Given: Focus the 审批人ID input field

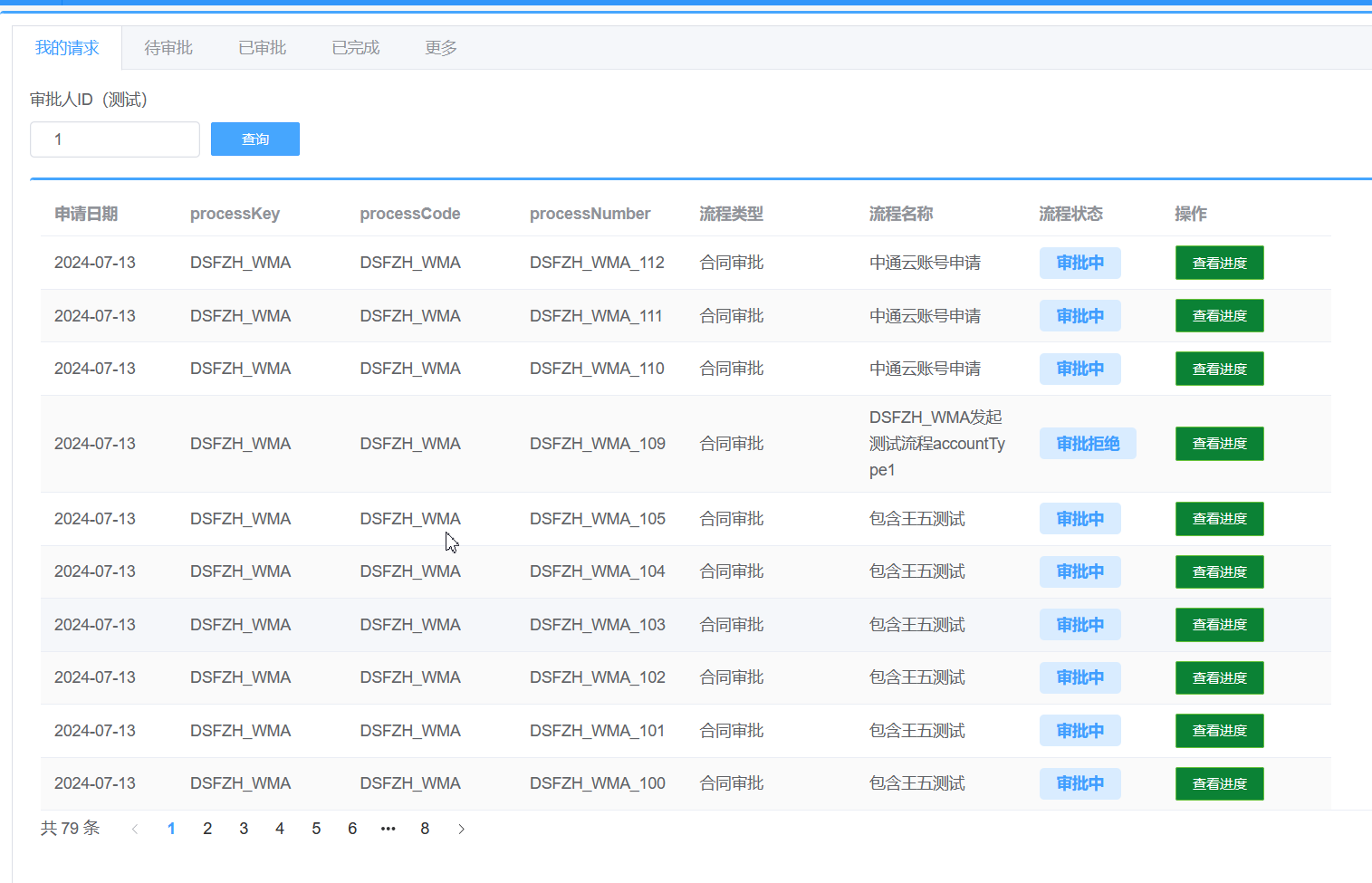Looking at the screenshot, I should [x=115, y=139].
